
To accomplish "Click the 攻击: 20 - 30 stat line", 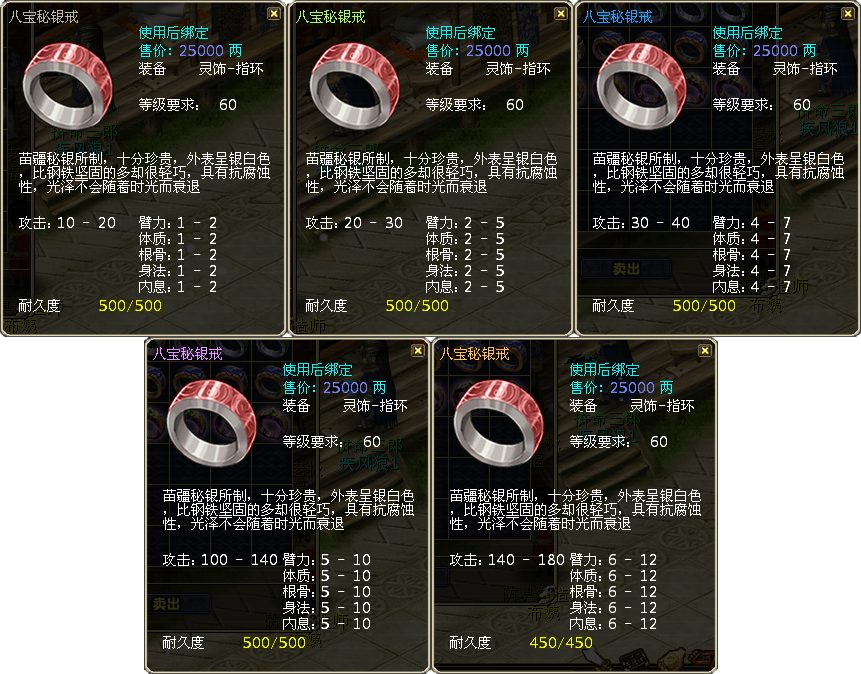I will (354, 223).
